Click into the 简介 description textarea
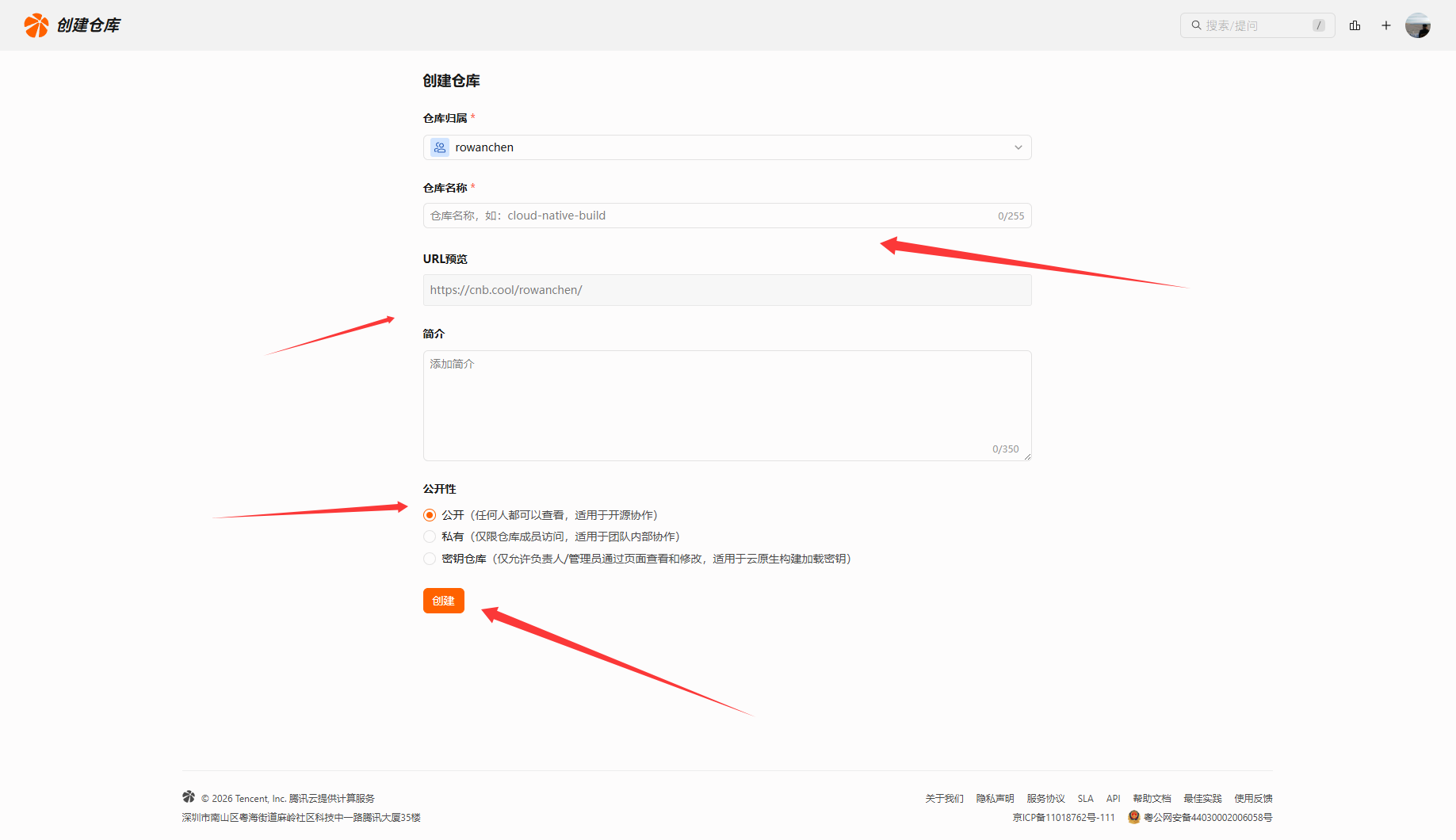Viewport: 1456px width, 840px height. point(726,404)
